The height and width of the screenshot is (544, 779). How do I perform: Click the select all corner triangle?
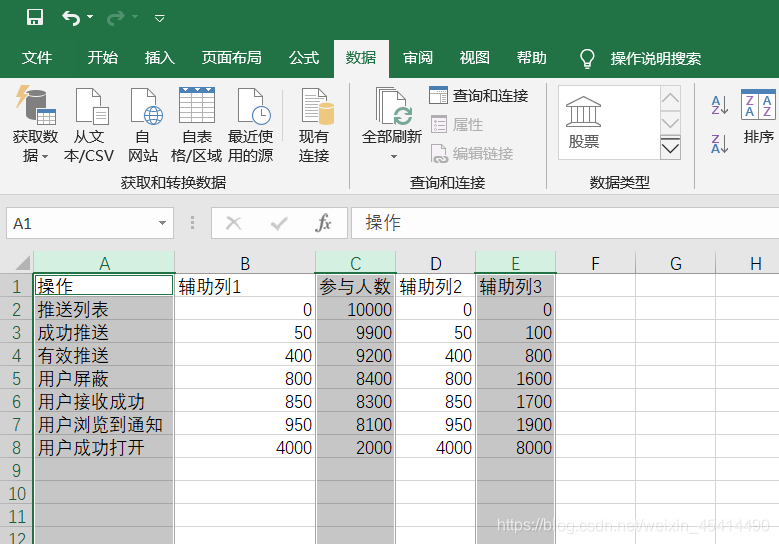click(x=21, y=262)
